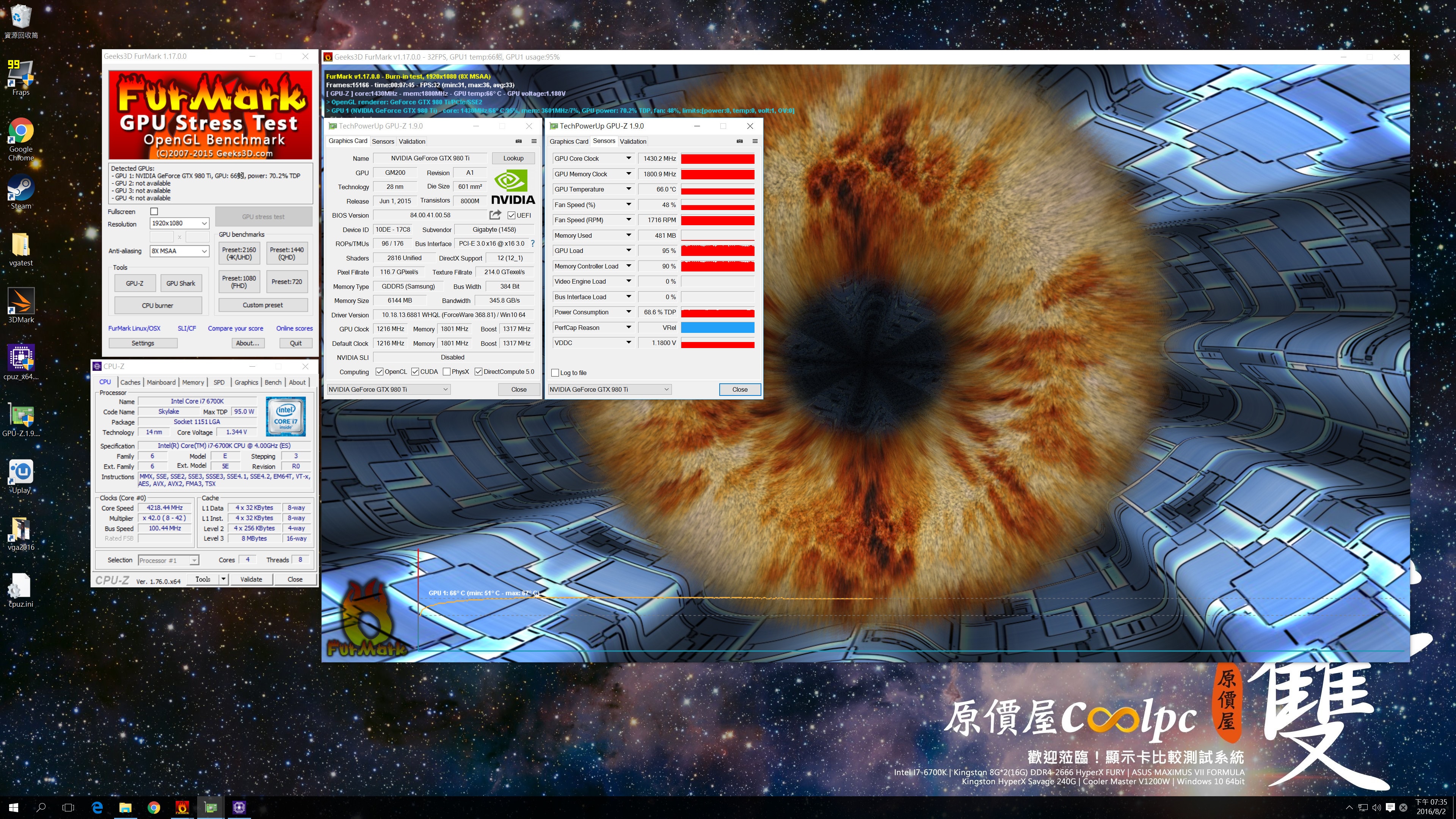Click the bus interface question mark icon
This screenshot has width=1456, height=819.
click(532, 243)
